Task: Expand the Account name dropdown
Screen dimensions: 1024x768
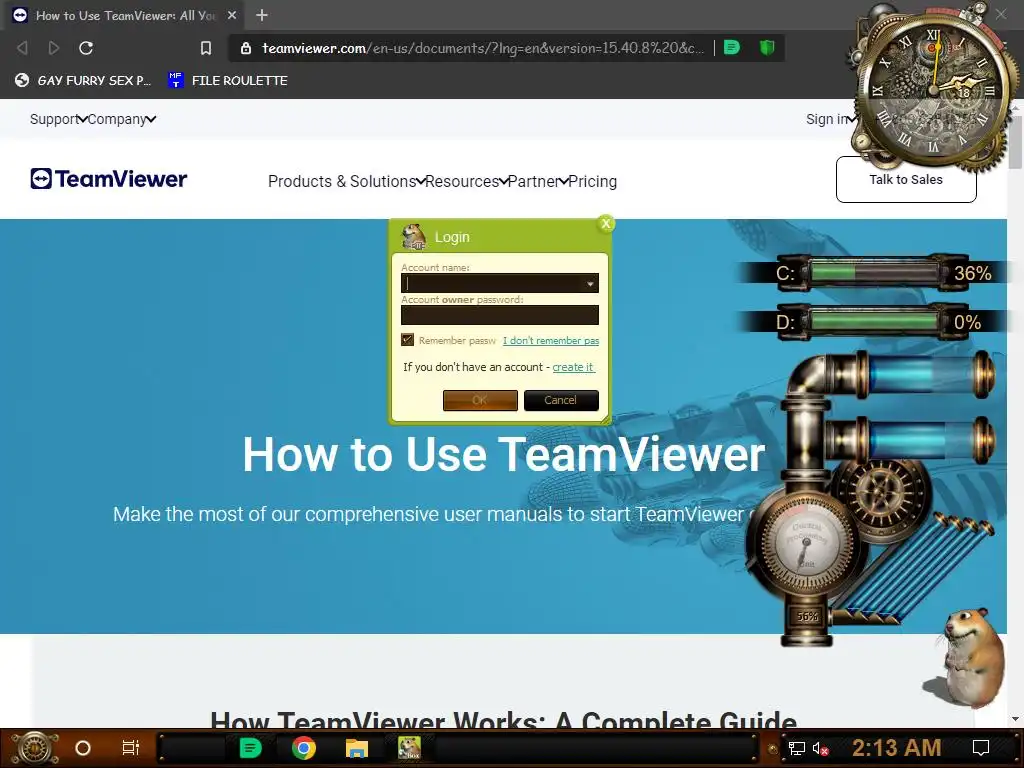Action: click(590, 283)
